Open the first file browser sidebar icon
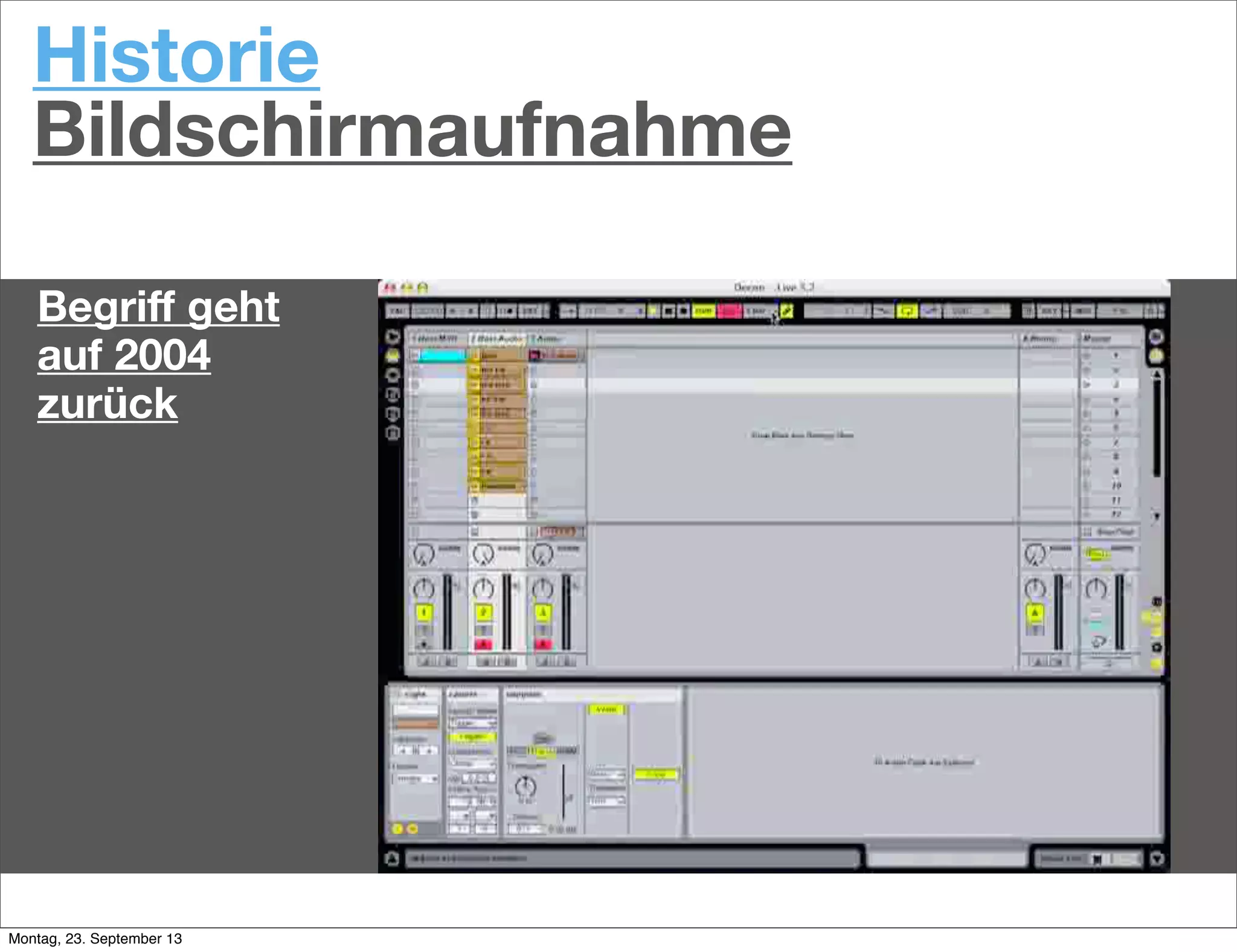This screenshot has width=1237, height=952. click(393, 394)
